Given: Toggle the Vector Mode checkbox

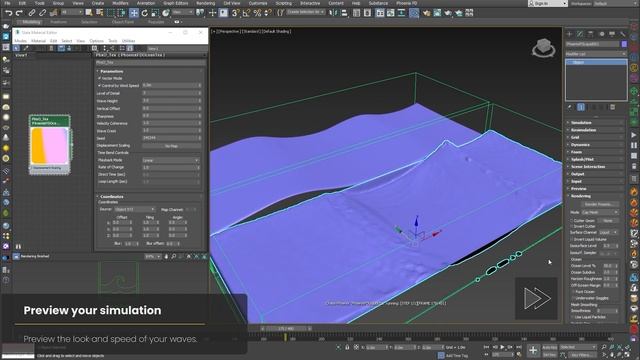Looking at the screenshot, I should point(99,78).
